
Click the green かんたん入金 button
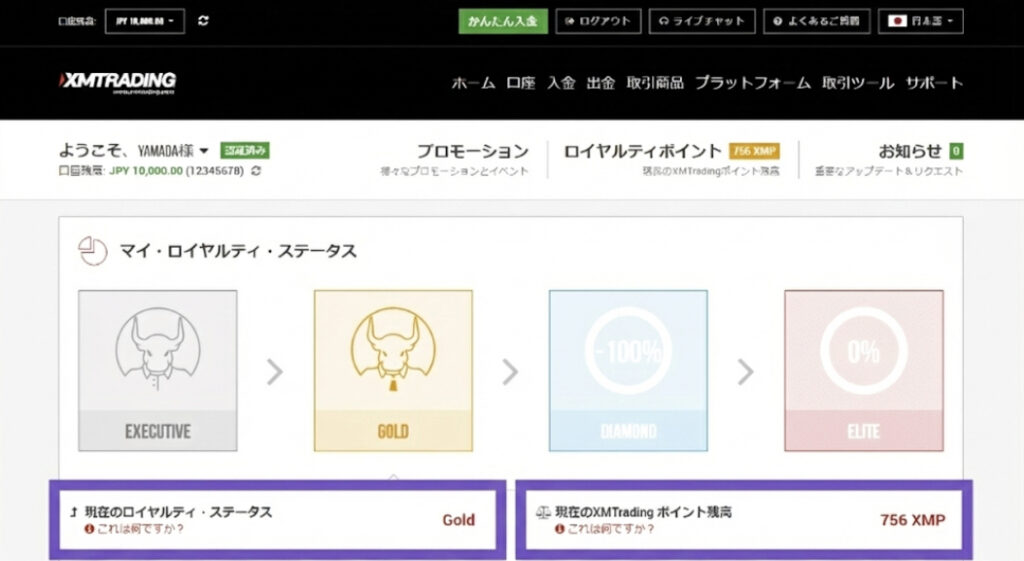coord(503,21)
